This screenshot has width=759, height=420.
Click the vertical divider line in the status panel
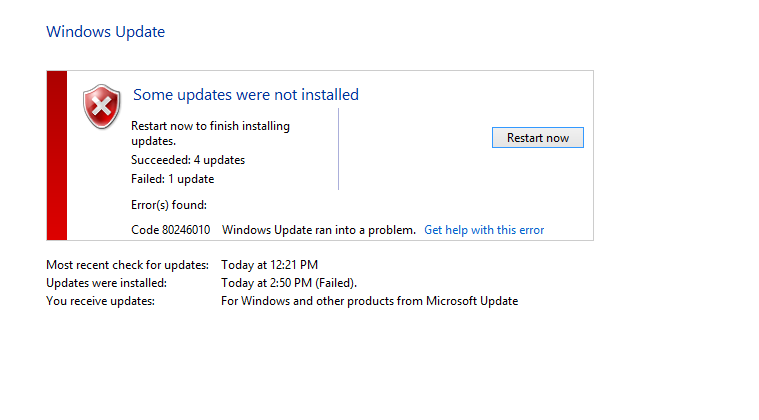338,149
